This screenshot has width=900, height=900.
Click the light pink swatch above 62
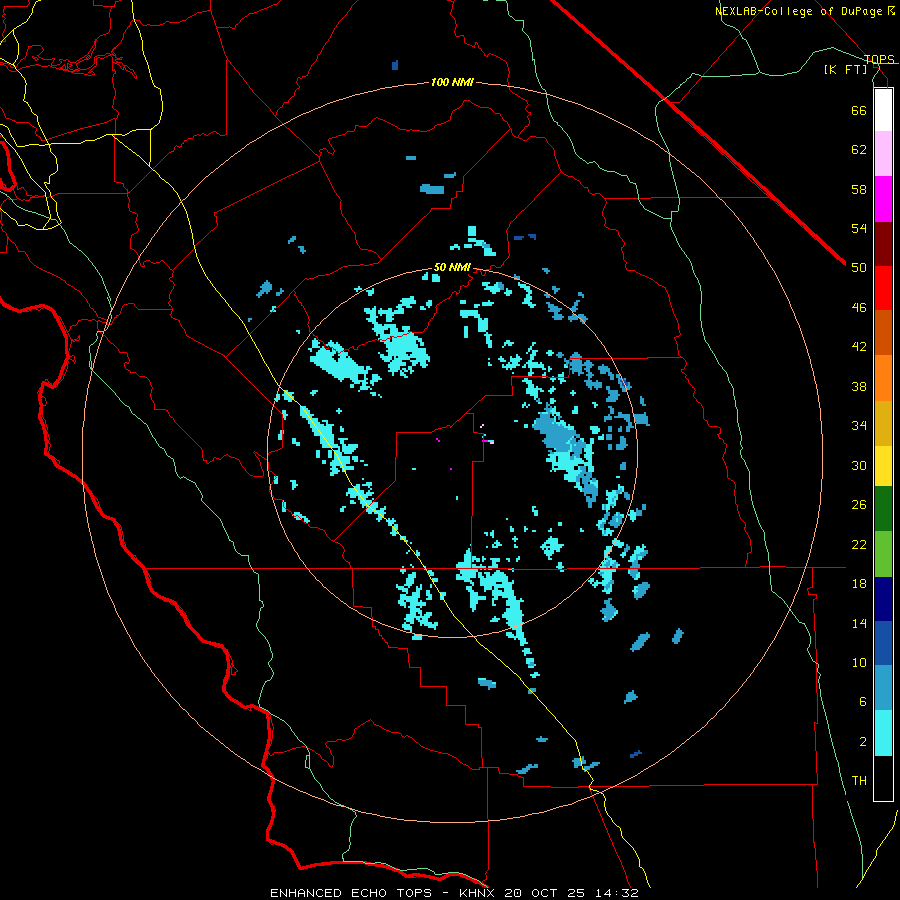(x=883, y=154)
